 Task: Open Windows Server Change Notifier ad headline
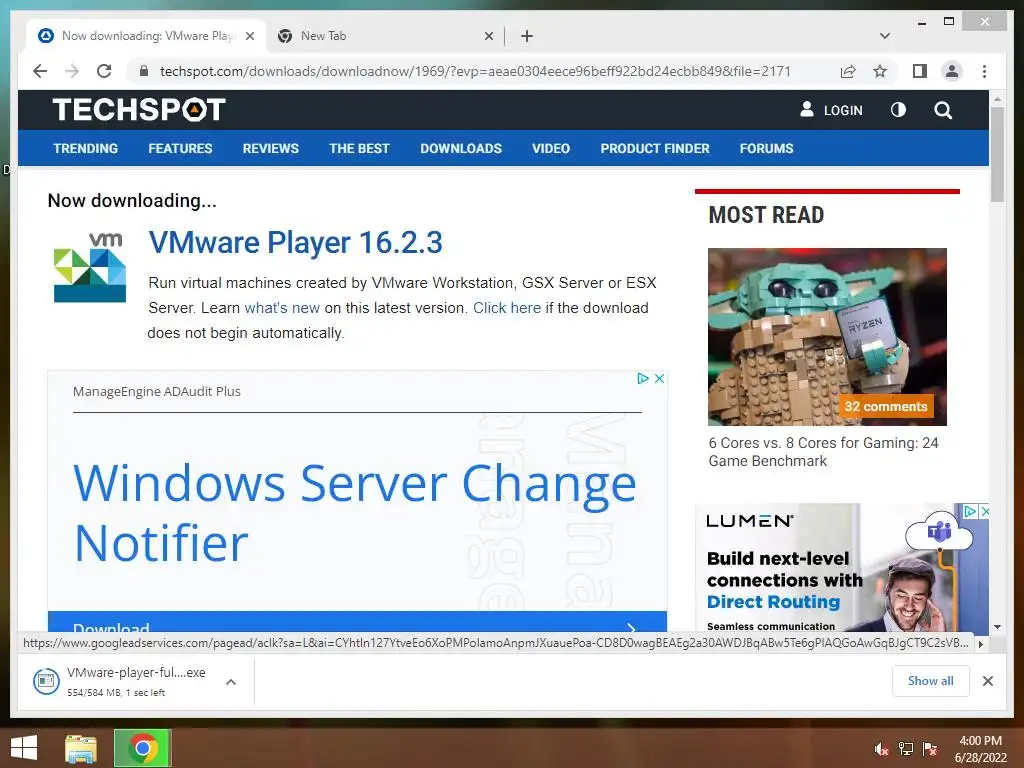point(355,513)
